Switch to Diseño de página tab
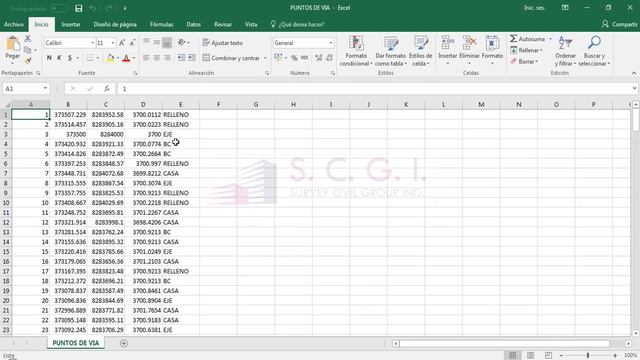This screenshot has height=360, width=640. (x=115, y=24)
